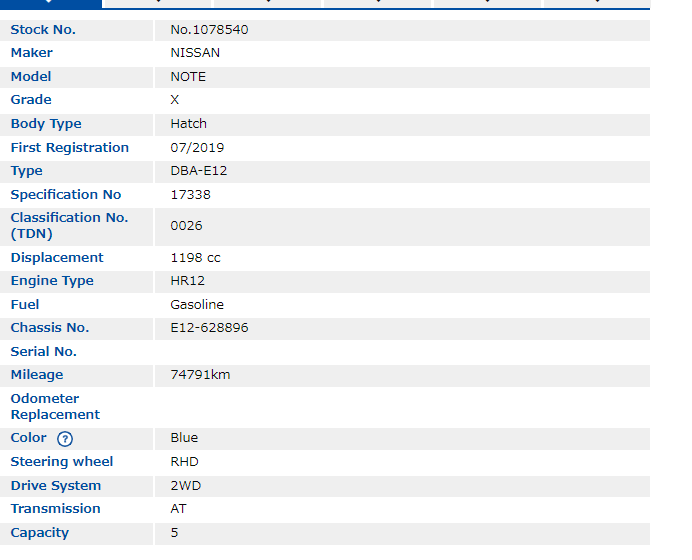Image resolution: width=692 pixels, height=560 pixels.
Task: Click the Specification No value 17338
Action: point(190,195)
